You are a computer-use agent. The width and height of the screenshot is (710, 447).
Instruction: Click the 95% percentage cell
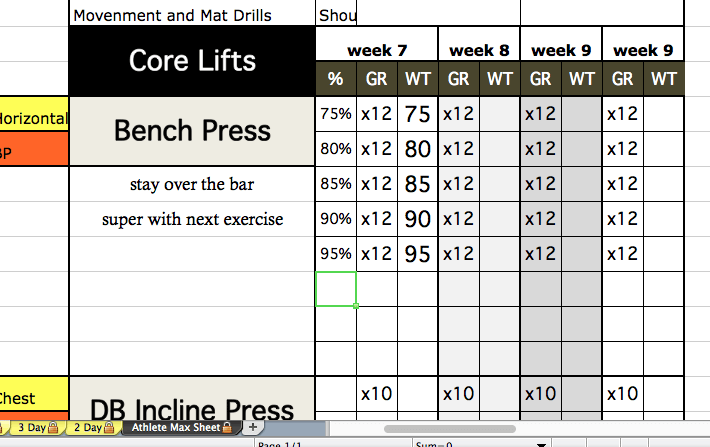pyautogui.click(x=336, y=254)
